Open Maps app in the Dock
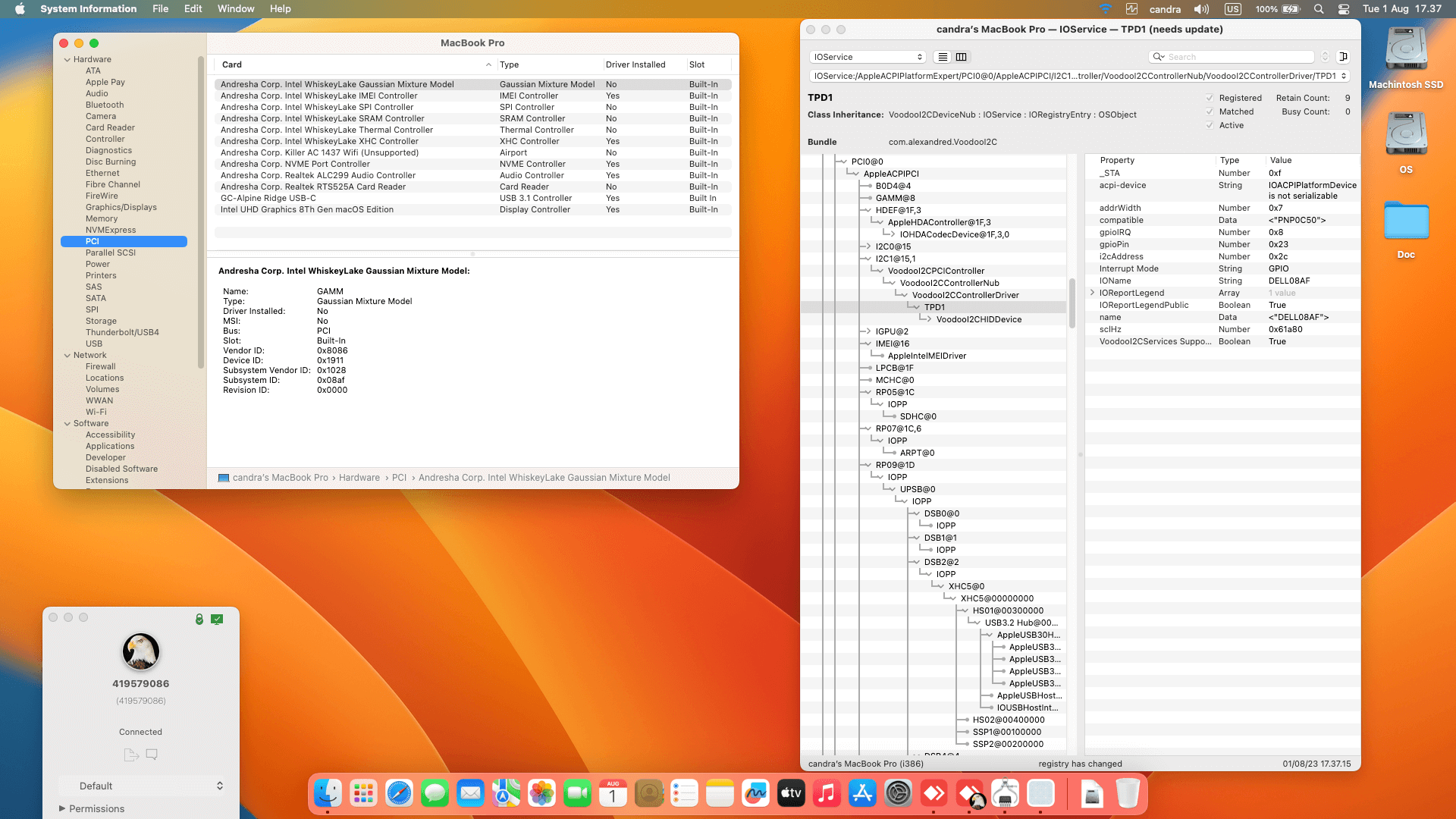The width and height of the screenshot is (1456, 819). click(x=506, y=793)
